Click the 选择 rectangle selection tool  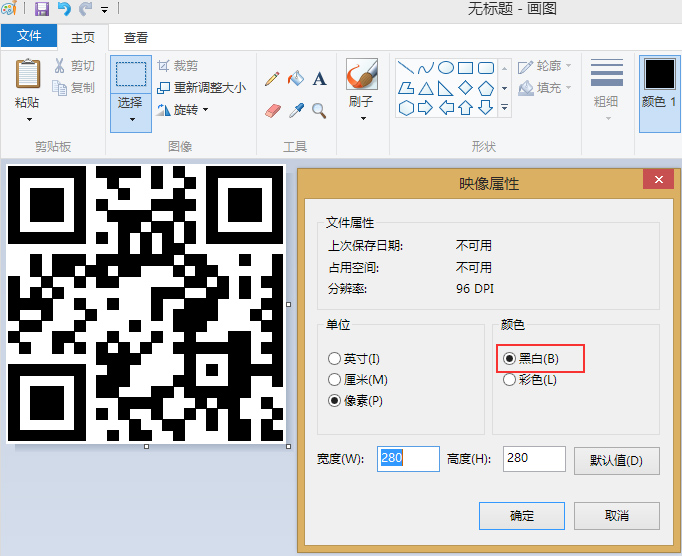pyautogui.click(x=130, y=74)
